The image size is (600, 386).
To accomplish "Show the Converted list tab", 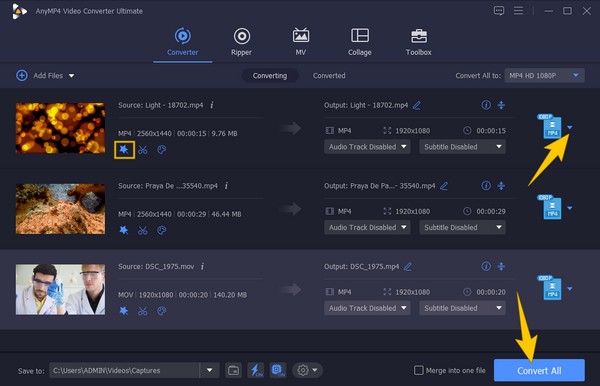I will [329, 76].
